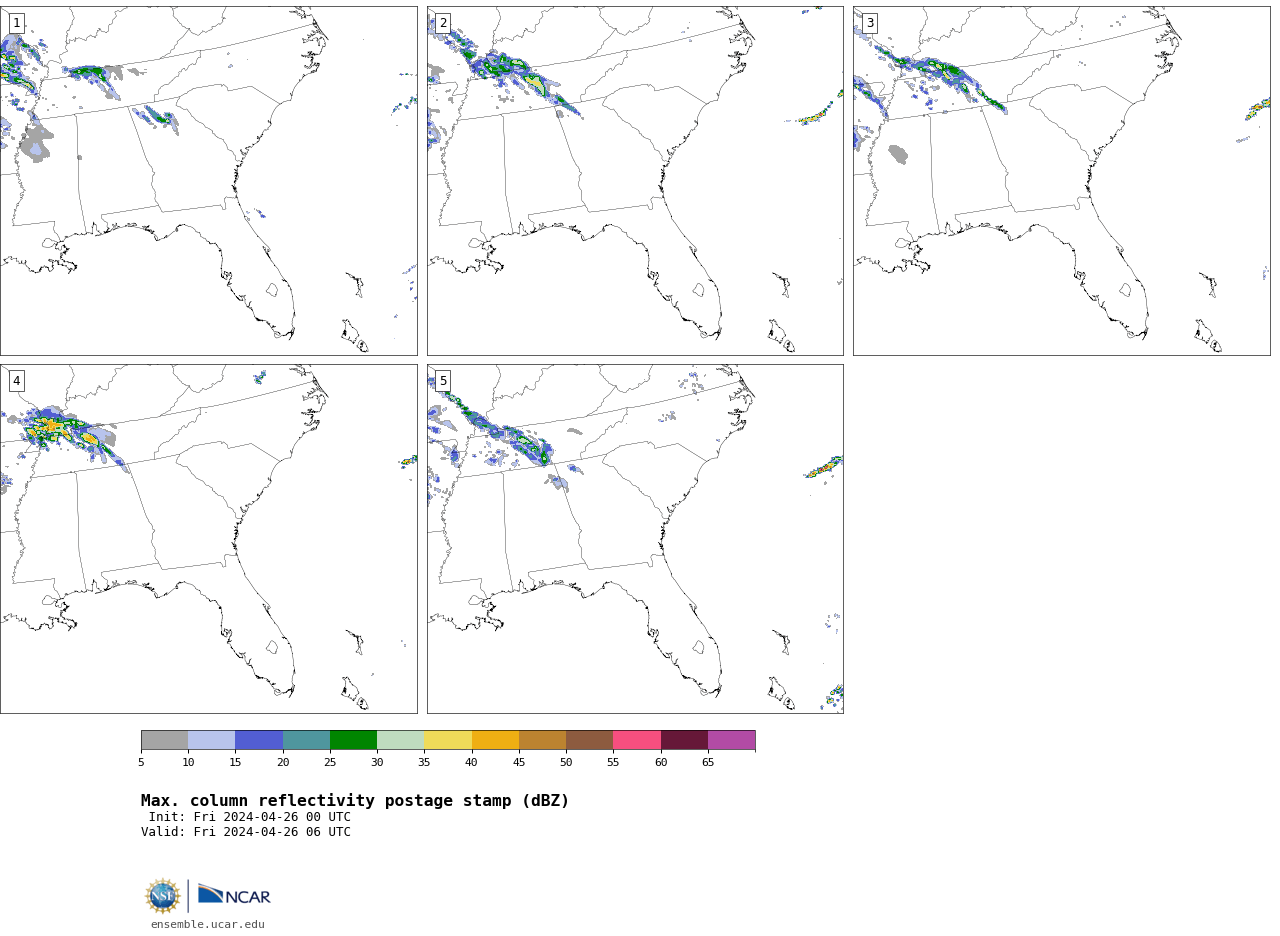Screen dimensions: 1280x936
Task: Select the dark green 25-30 dBZ swatch
Action: tap(353, 740)
